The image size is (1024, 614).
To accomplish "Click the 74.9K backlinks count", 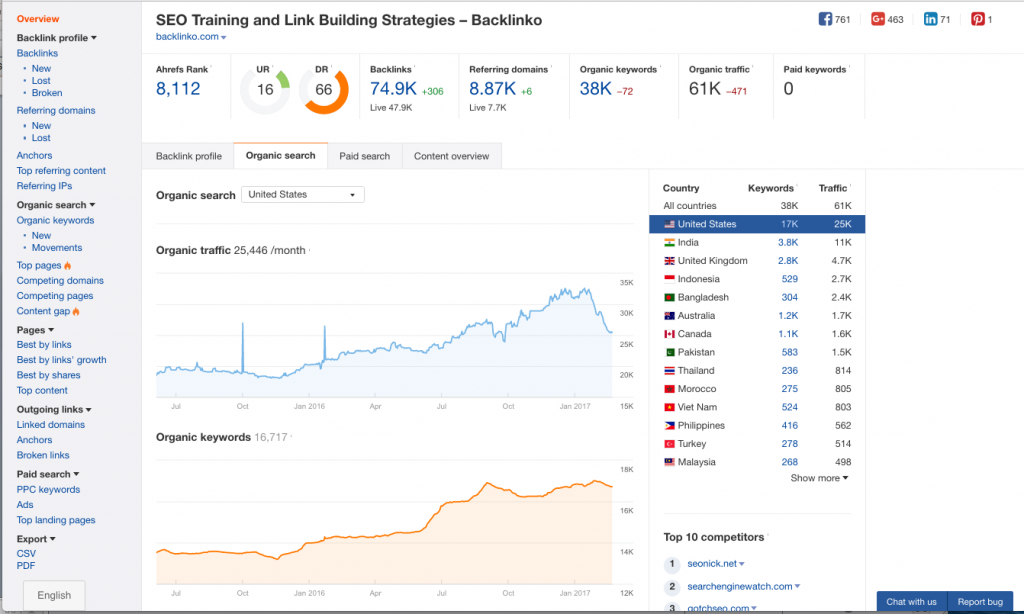I will click(x=393, y=88).
